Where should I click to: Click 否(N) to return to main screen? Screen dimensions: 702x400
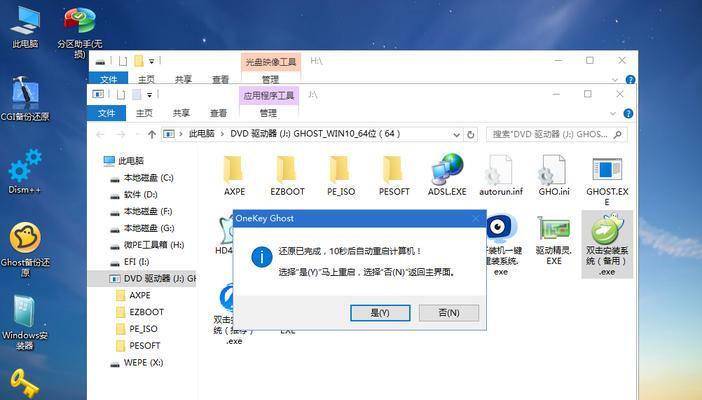point(449,313)
